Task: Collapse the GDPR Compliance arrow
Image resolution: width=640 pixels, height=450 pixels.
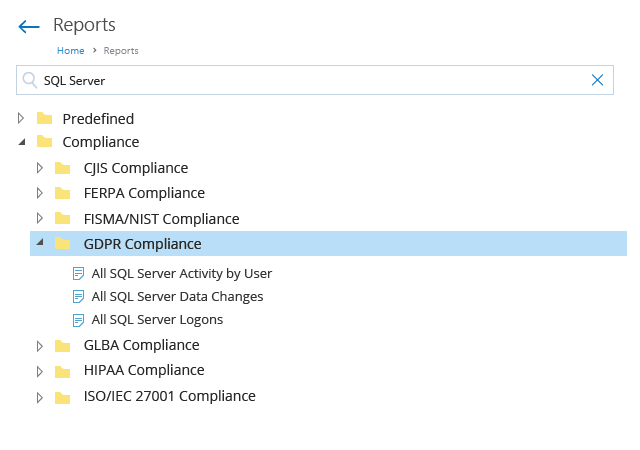Action: [x=40, y=243]
